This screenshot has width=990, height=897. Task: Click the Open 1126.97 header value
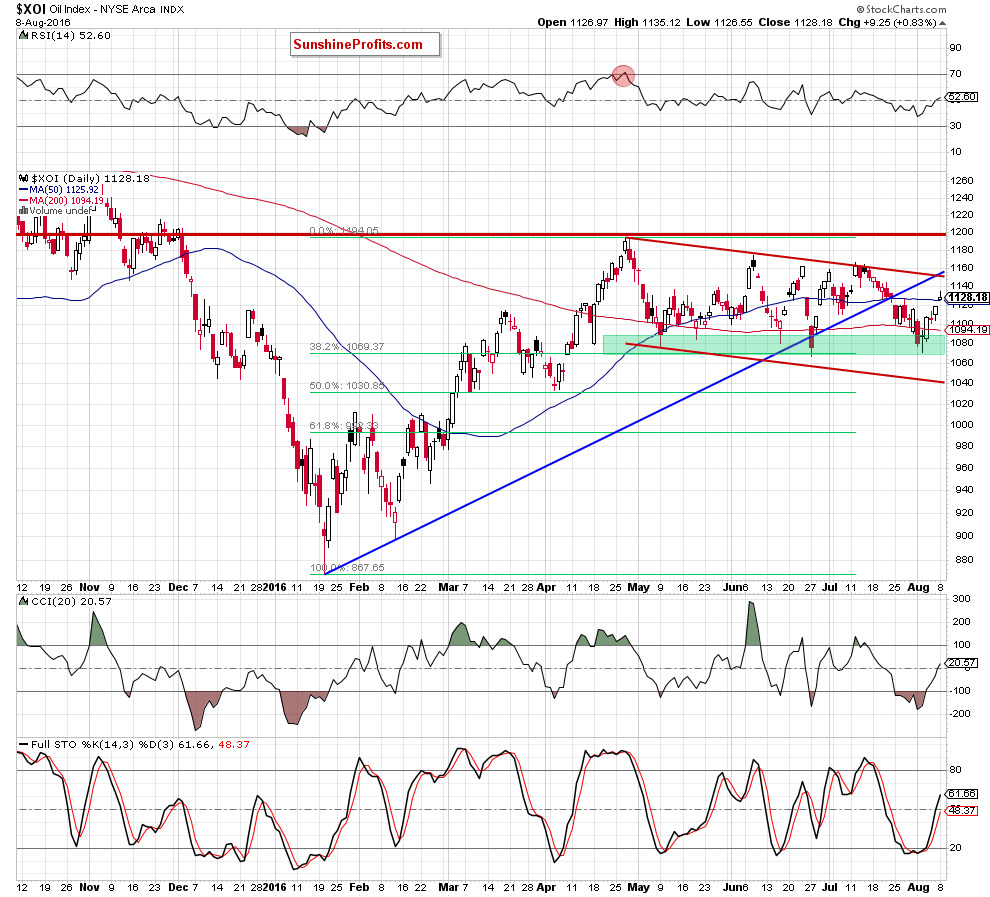click(573, 23)
